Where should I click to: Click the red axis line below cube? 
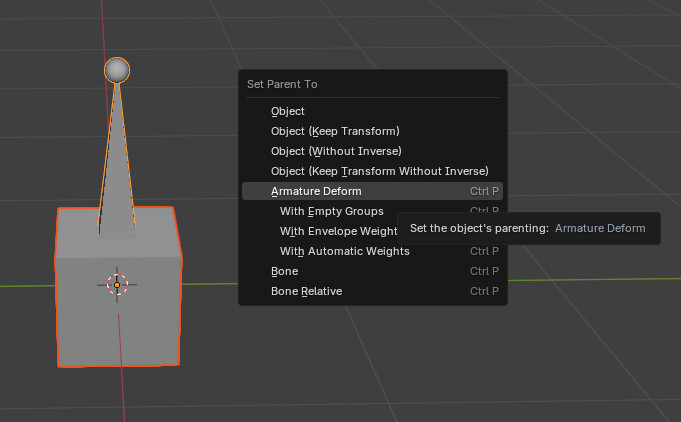(123, 395)
